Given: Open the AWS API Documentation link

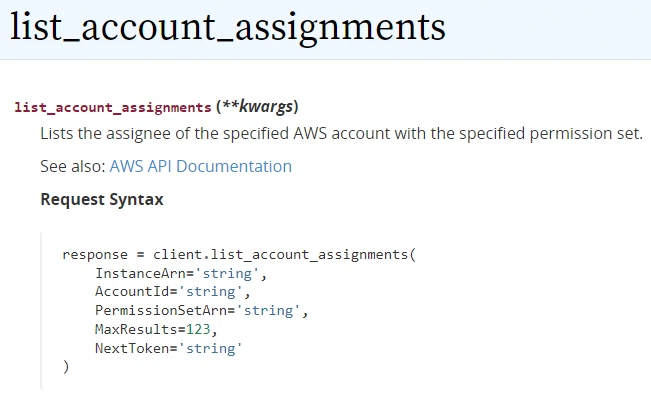Looking at the screenshot, I should 201,166.
